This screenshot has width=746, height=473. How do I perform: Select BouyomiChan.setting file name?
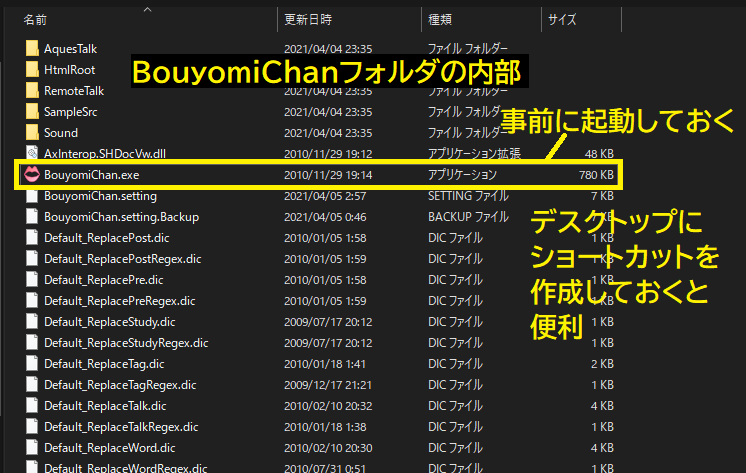coord(100,196)
